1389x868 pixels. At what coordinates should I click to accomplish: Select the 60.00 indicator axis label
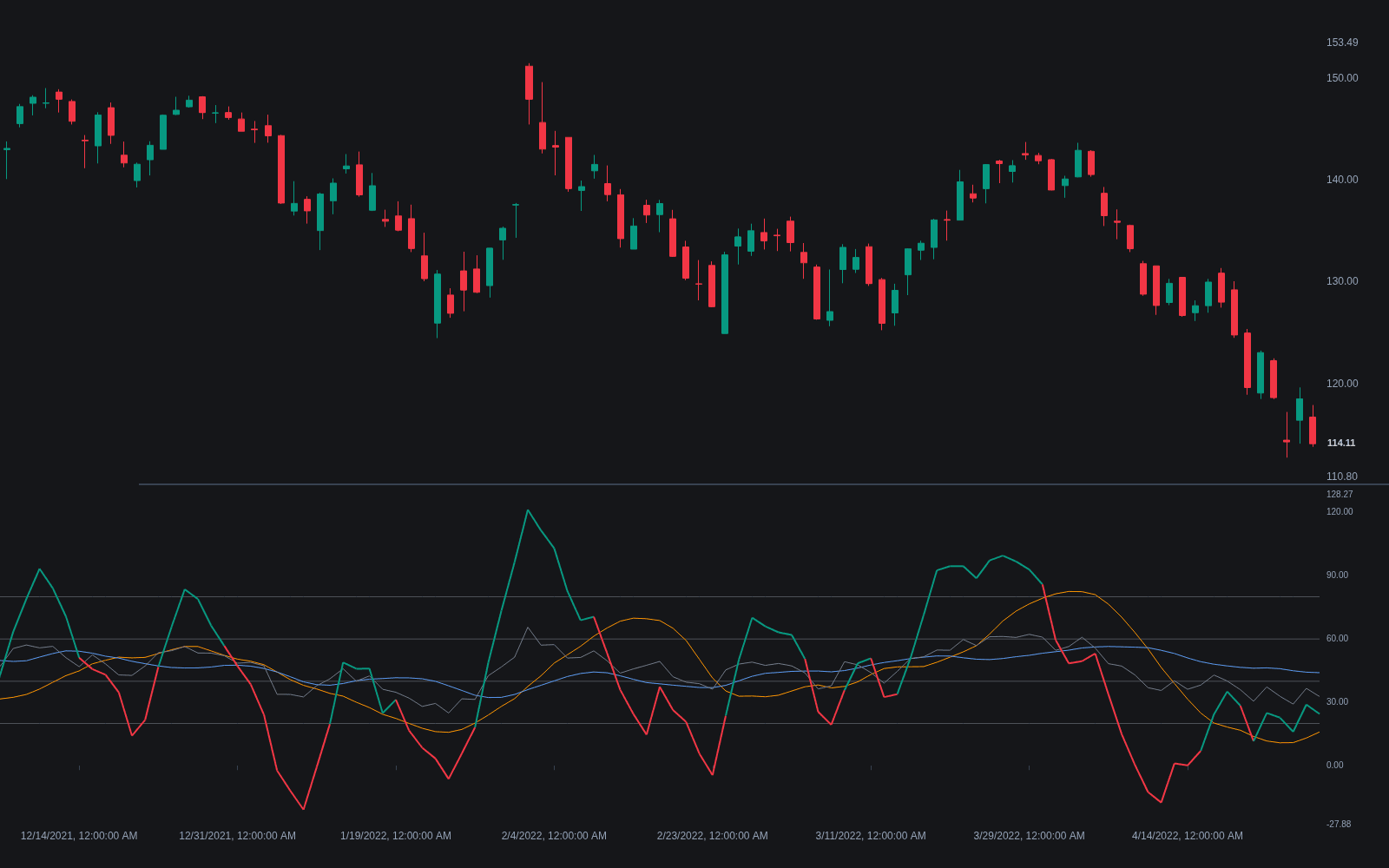(1337, 639)
